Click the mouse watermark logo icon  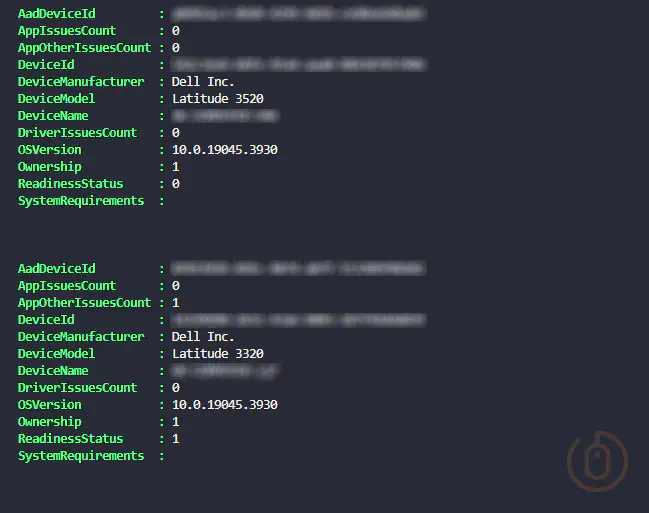(x=597, y=461)
